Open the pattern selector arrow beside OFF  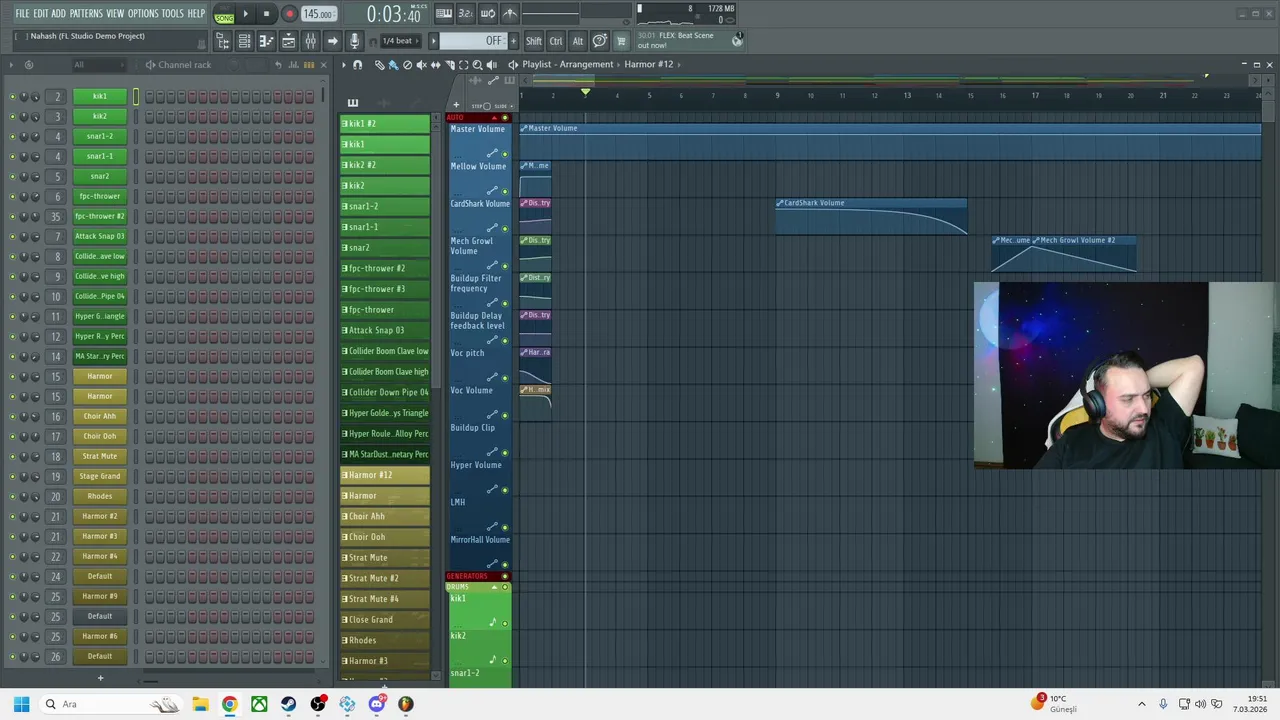(x=433, y=41)
